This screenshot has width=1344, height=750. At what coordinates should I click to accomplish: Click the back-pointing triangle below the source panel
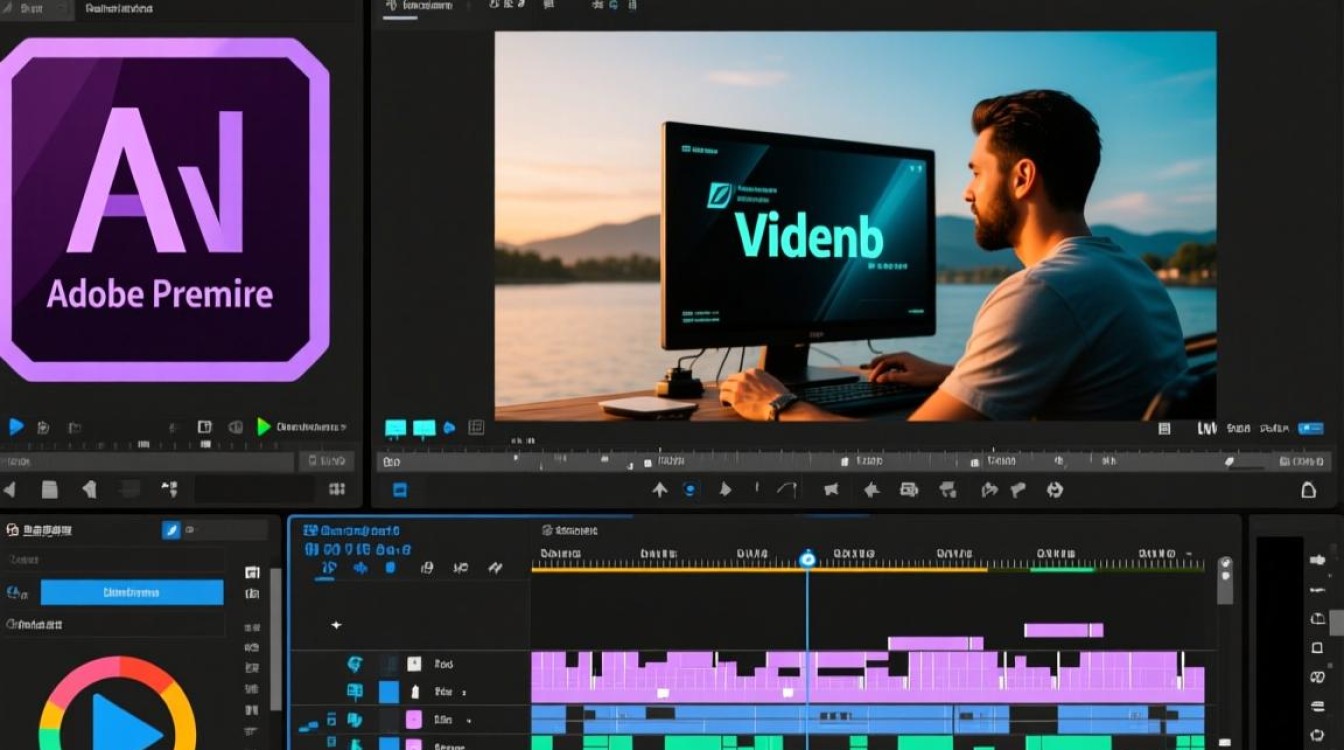[10, 489]
